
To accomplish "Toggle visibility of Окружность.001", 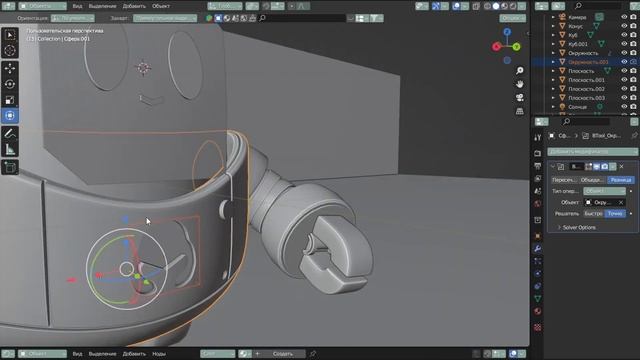I will tap(624, 62).
